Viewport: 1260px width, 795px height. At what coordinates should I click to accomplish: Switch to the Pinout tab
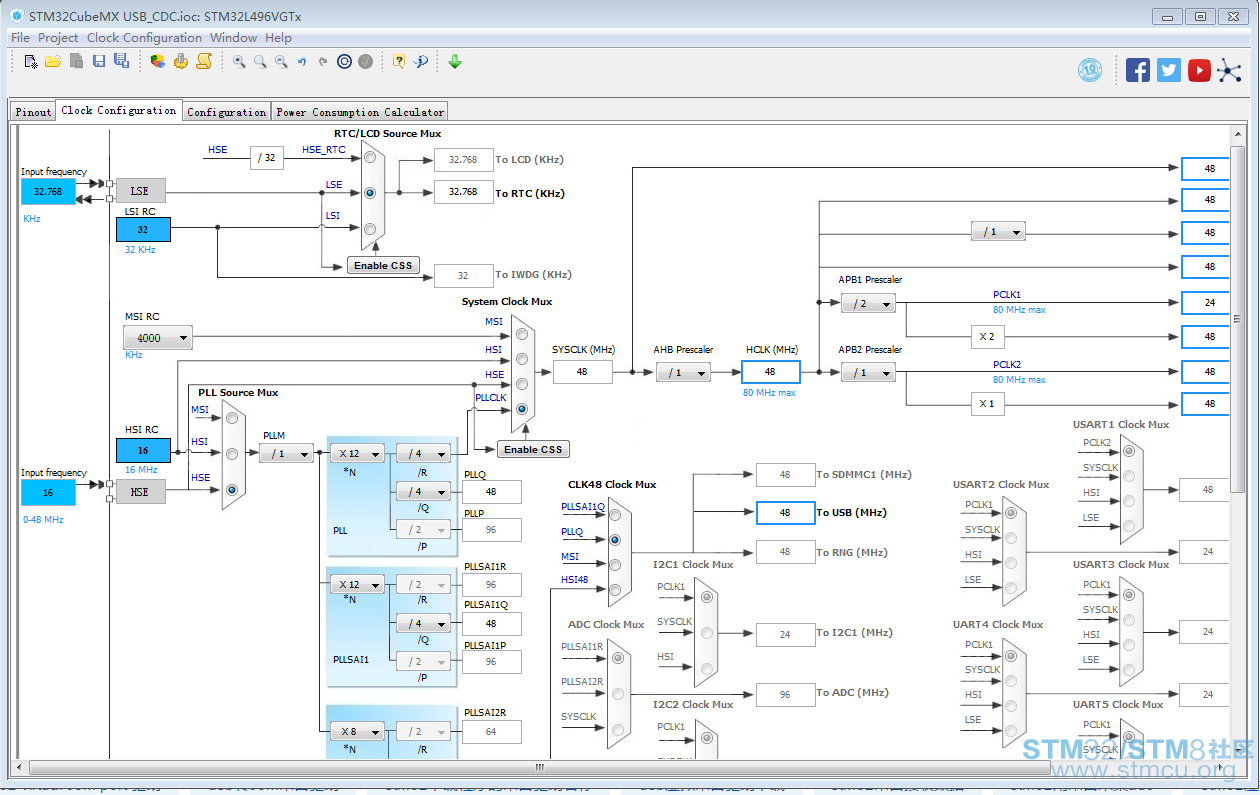click(x=33, y=112)
